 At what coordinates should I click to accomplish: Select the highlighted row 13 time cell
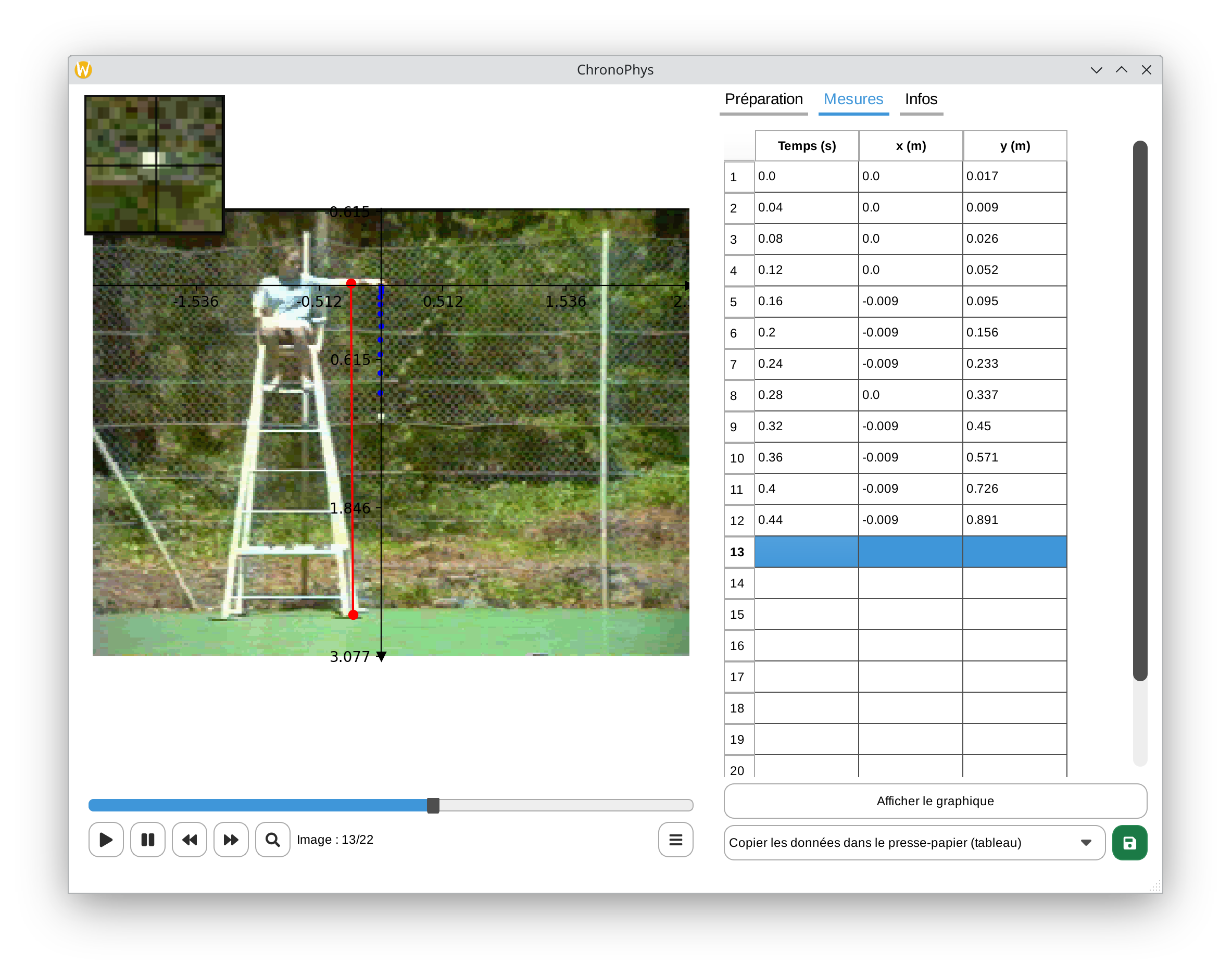click(806, 552)
